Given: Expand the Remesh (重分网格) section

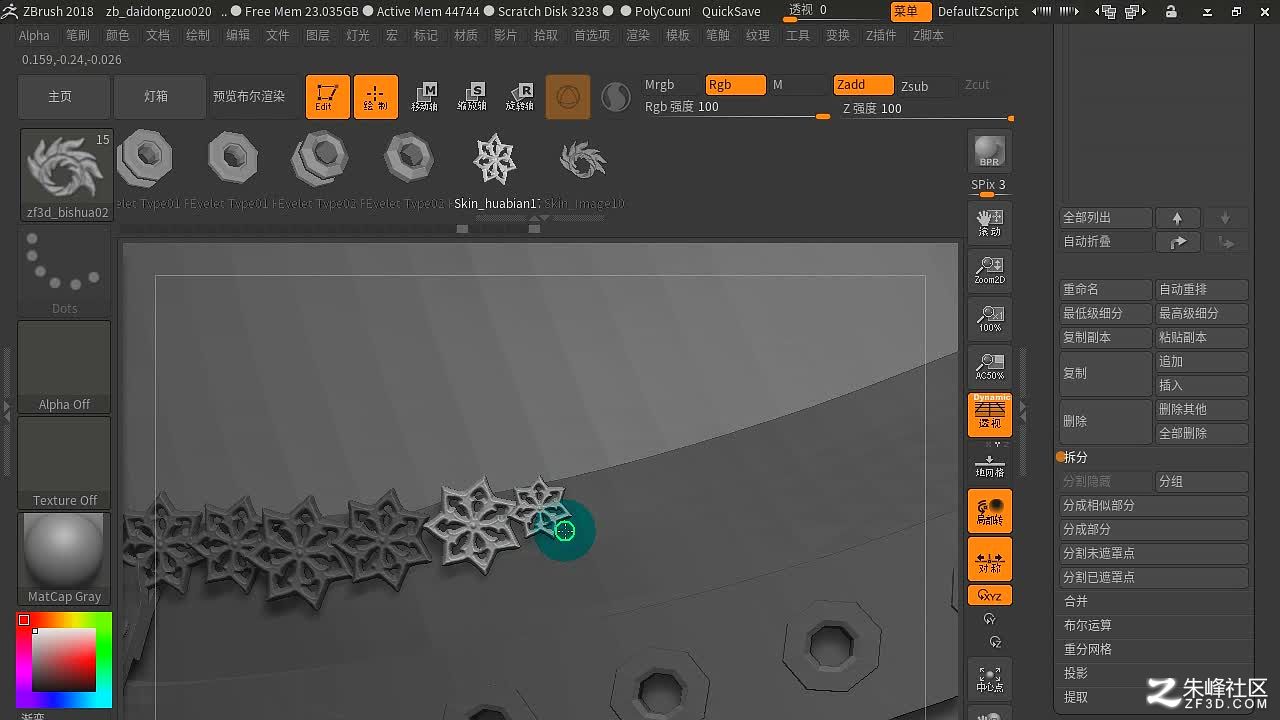Looking at the screenshot, I should (1087, 649).
